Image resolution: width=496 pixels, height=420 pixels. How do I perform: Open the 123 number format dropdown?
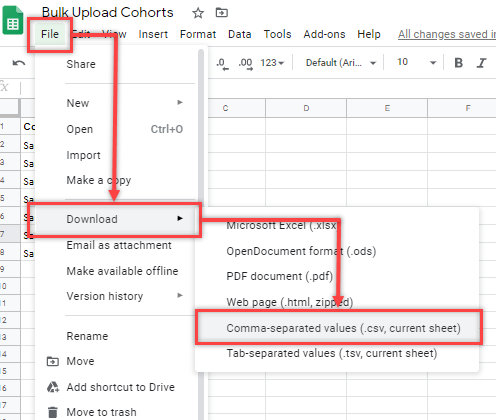coord(272,63)
